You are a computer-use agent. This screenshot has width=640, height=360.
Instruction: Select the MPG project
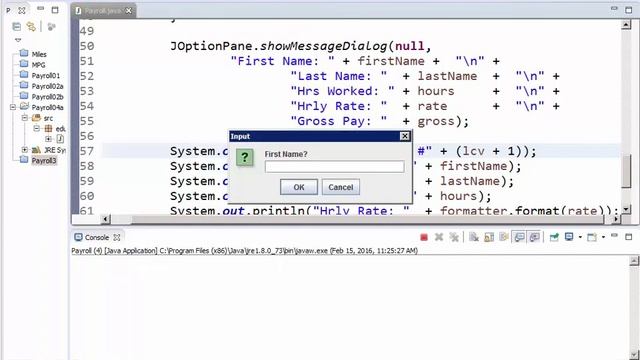[38, 65]
